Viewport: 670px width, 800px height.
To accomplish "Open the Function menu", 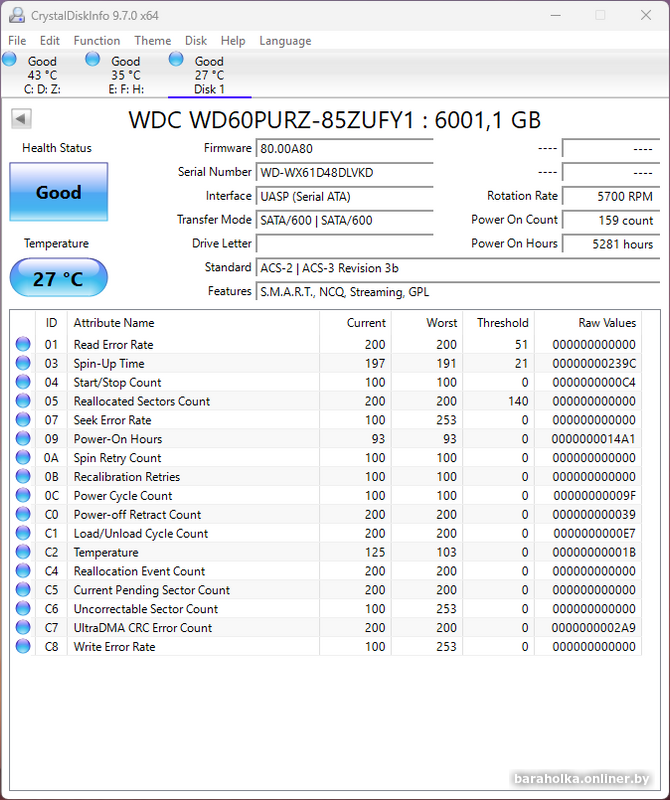I will click(x=97, y=41).
